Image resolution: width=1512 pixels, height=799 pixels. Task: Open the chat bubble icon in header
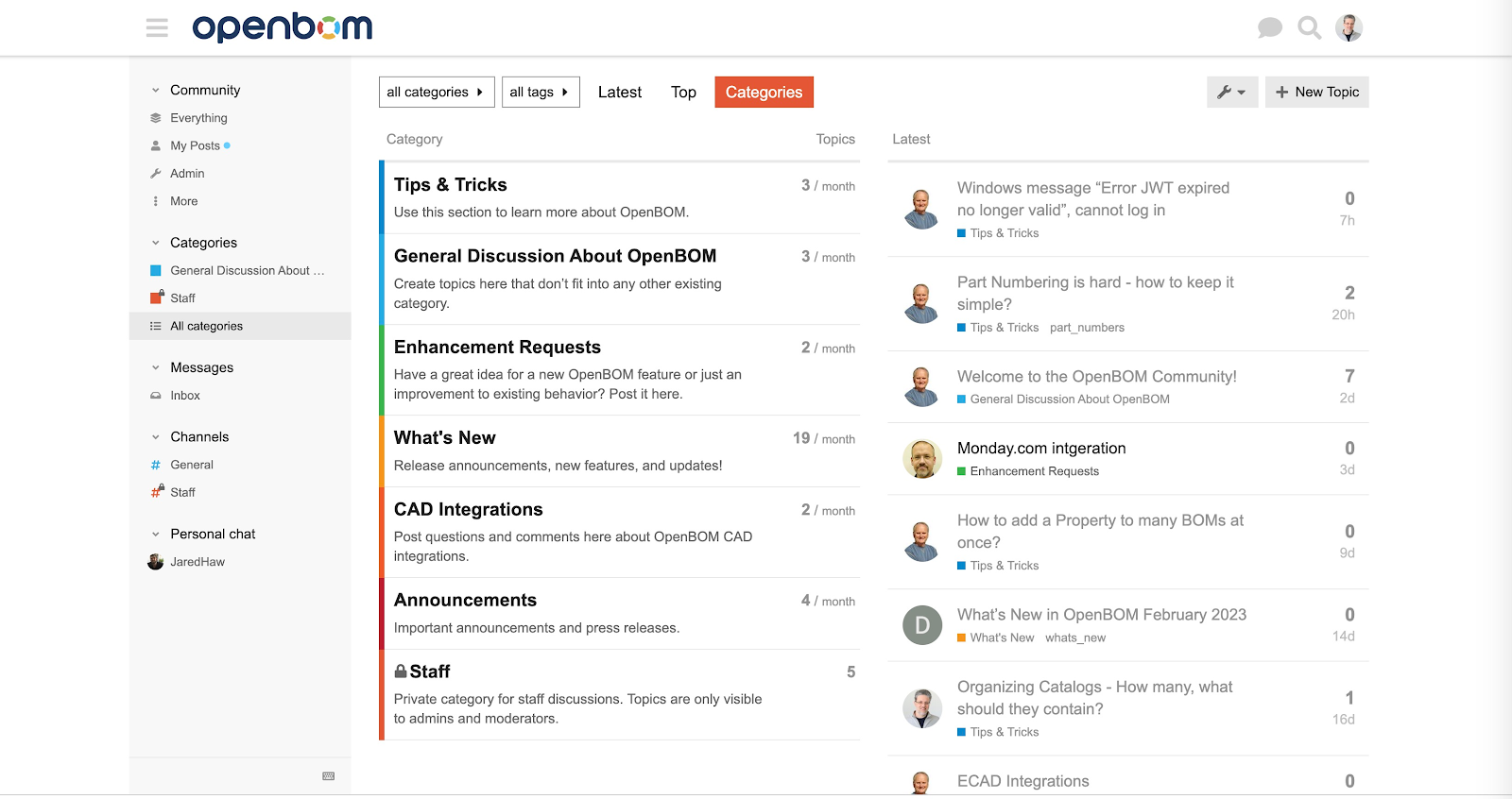[1270, 28]
